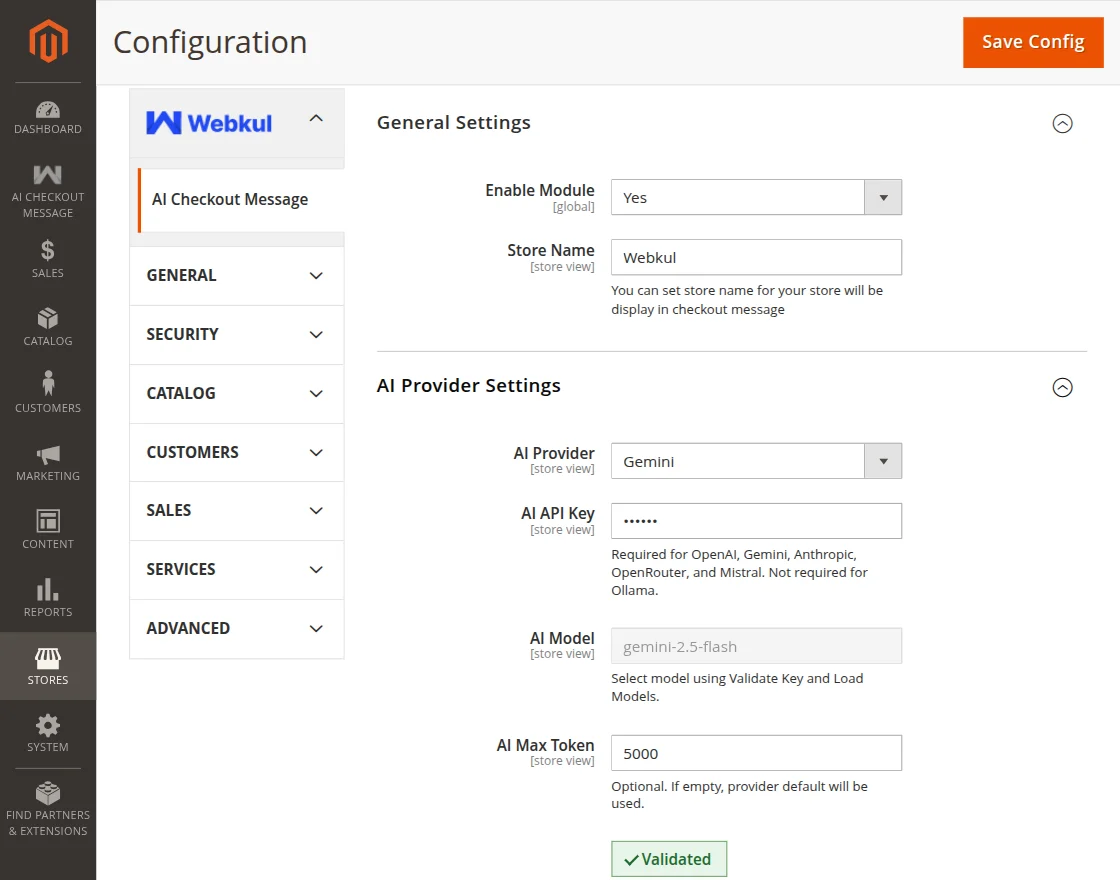Focus the AI Max Token field
This screenshot has width=1120, height=880.
coord(756,753)
